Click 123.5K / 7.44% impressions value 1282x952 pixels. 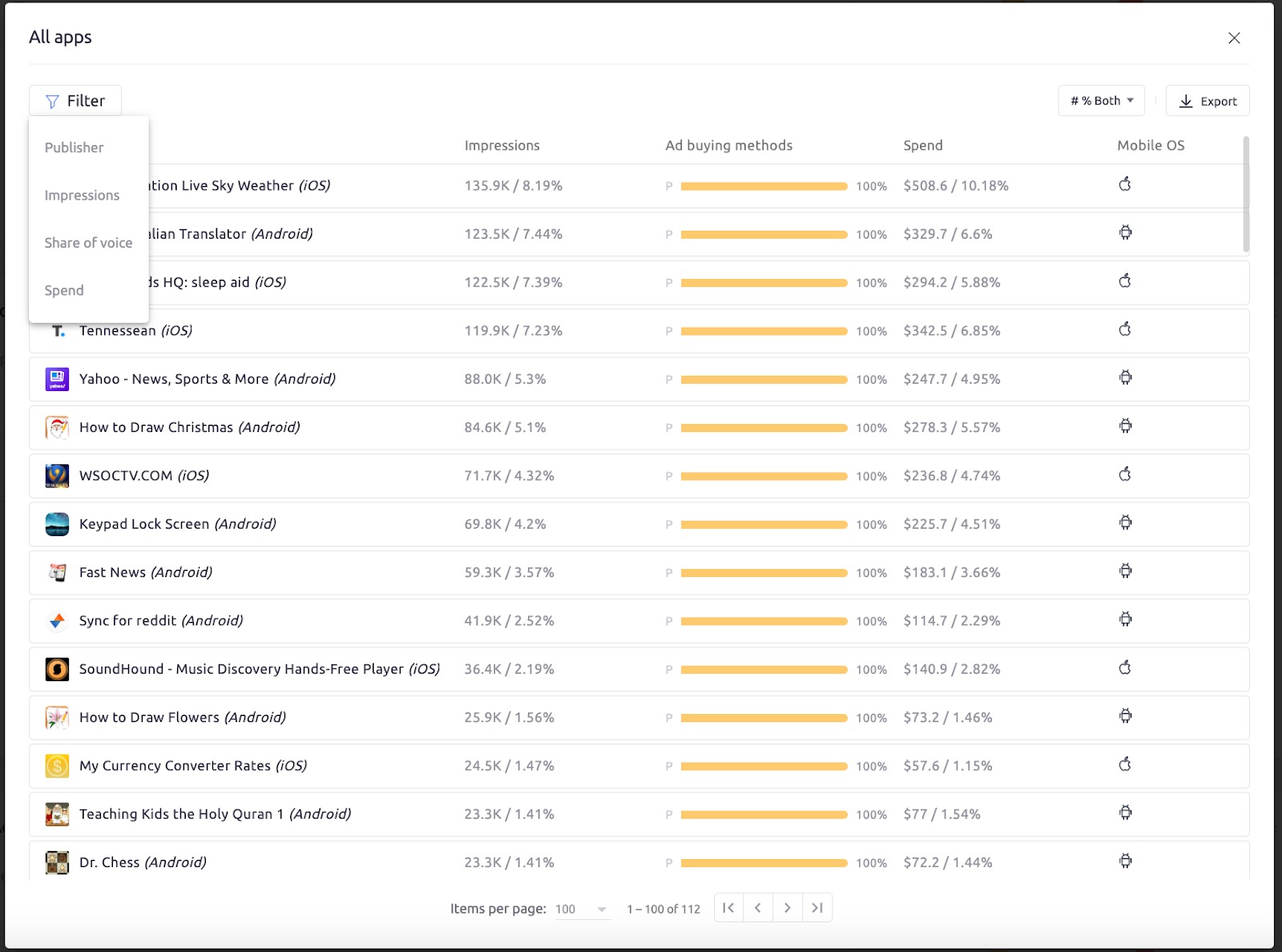coord(514,234)
